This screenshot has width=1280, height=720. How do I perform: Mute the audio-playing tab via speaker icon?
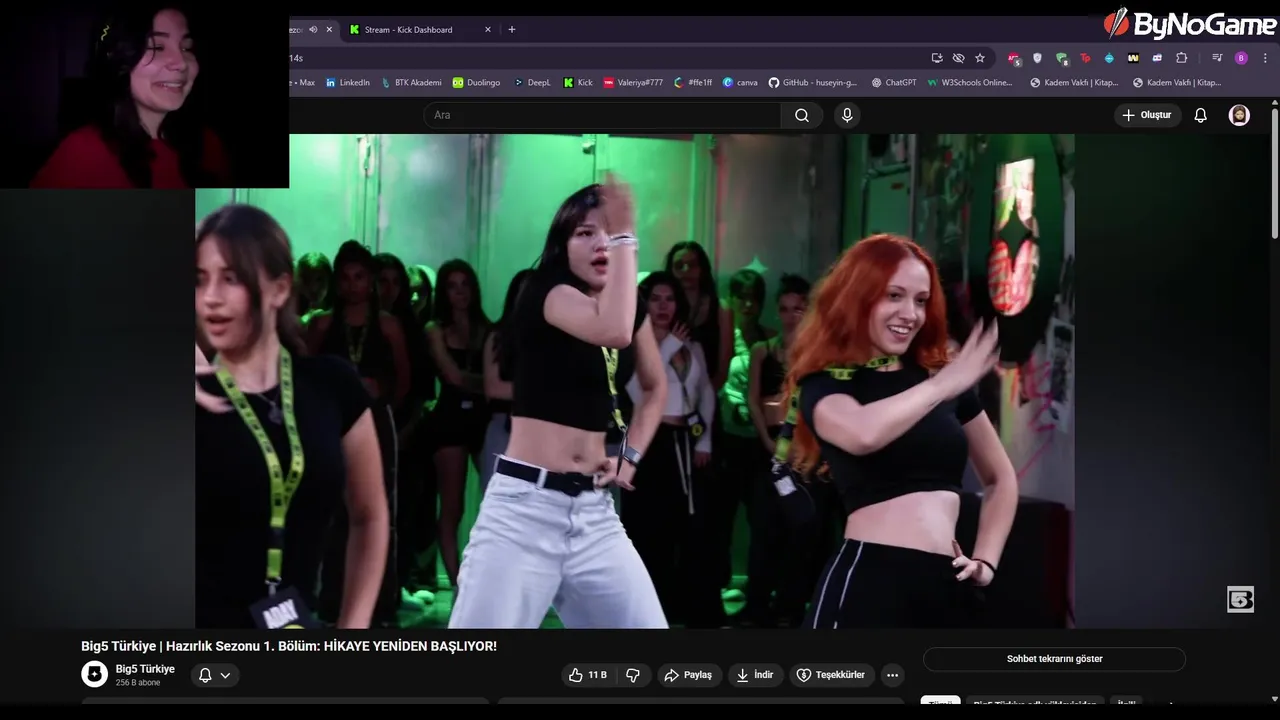(313, 30)
